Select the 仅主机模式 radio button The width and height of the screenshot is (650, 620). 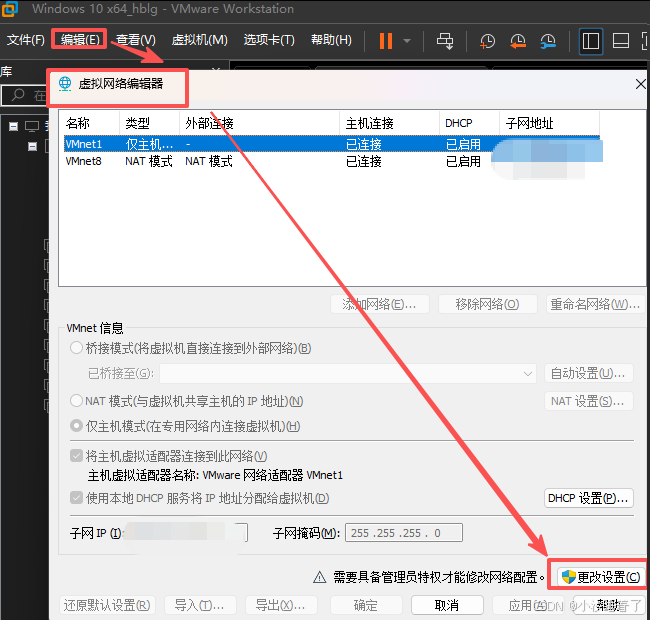coord(76,426)
